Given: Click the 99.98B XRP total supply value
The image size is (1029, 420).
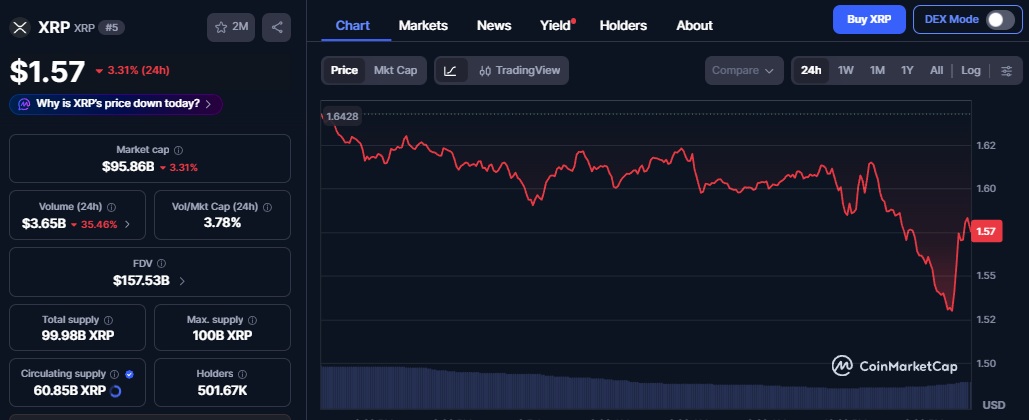Looking at the screenshot, I should tap(77, 336).
